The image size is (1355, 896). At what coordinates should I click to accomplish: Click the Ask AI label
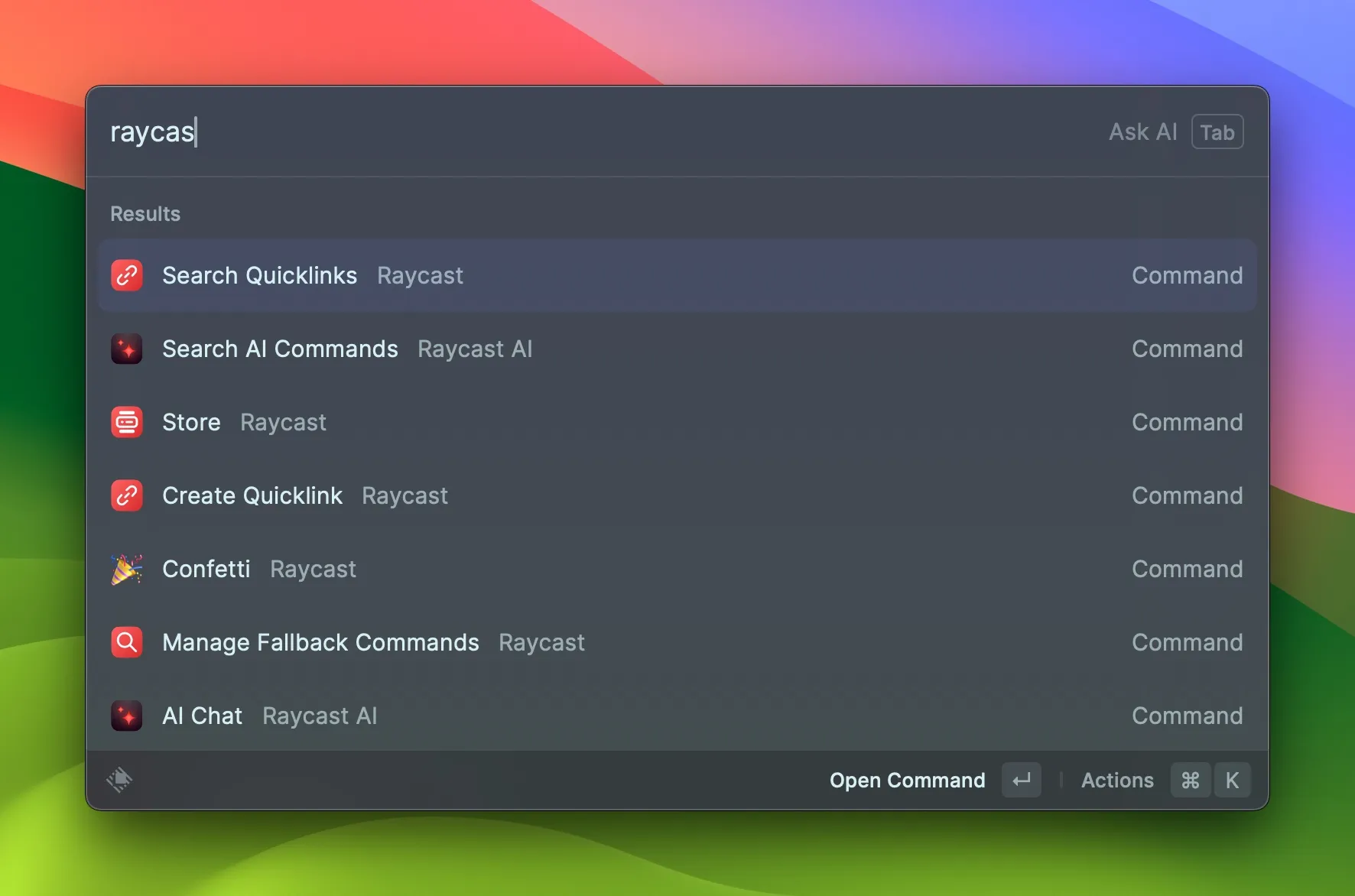1142,131
